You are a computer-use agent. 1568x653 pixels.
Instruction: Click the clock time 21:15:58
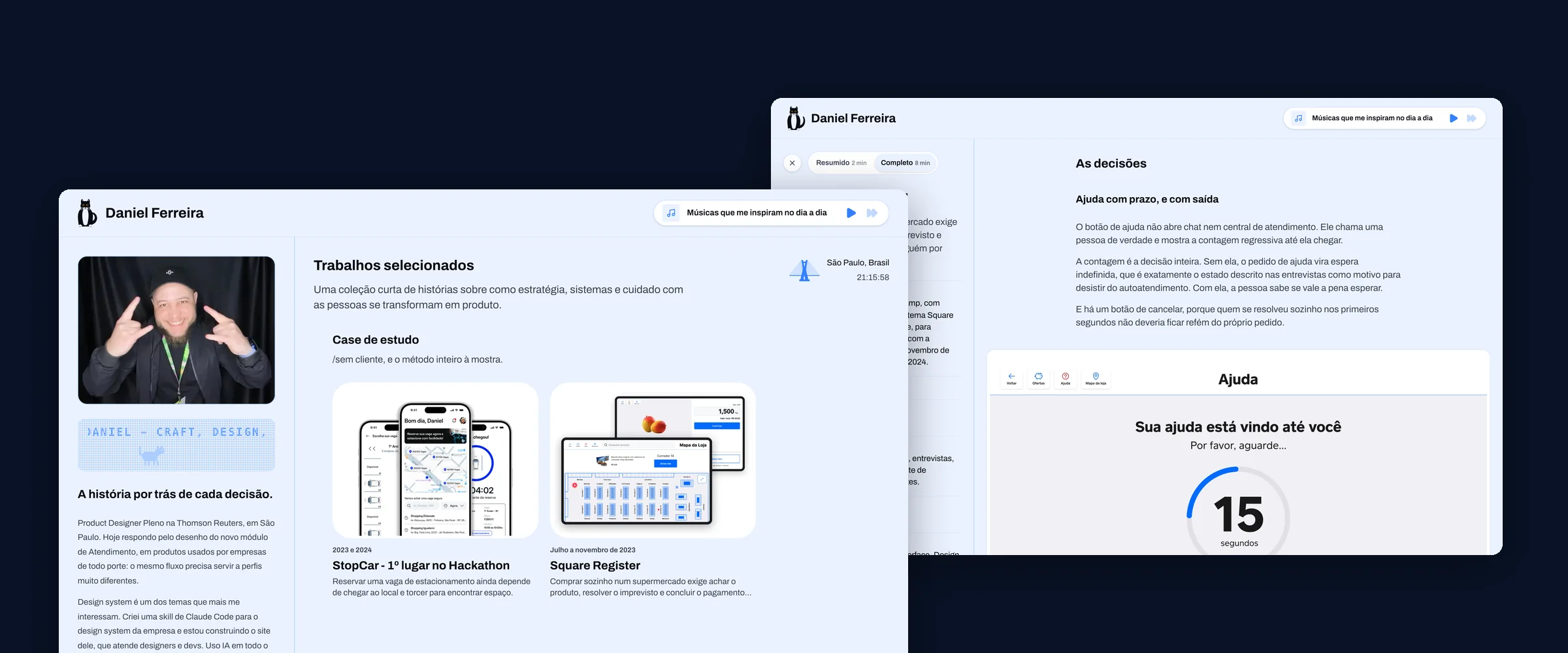tap(873, 278)
